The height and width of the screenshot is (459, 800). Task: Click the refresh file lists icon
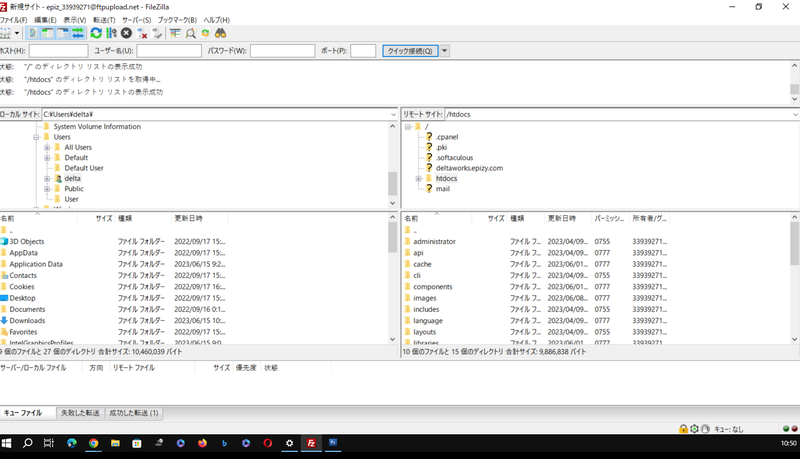point(96,33)
